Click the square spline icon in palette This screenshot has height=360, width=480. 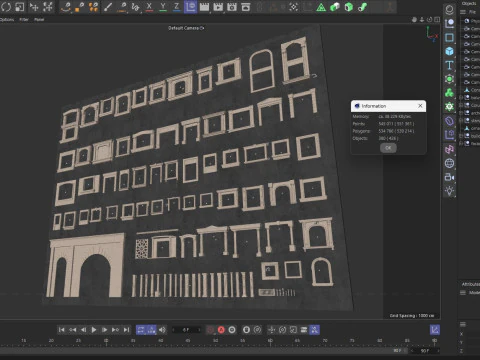tap(449, 37)
